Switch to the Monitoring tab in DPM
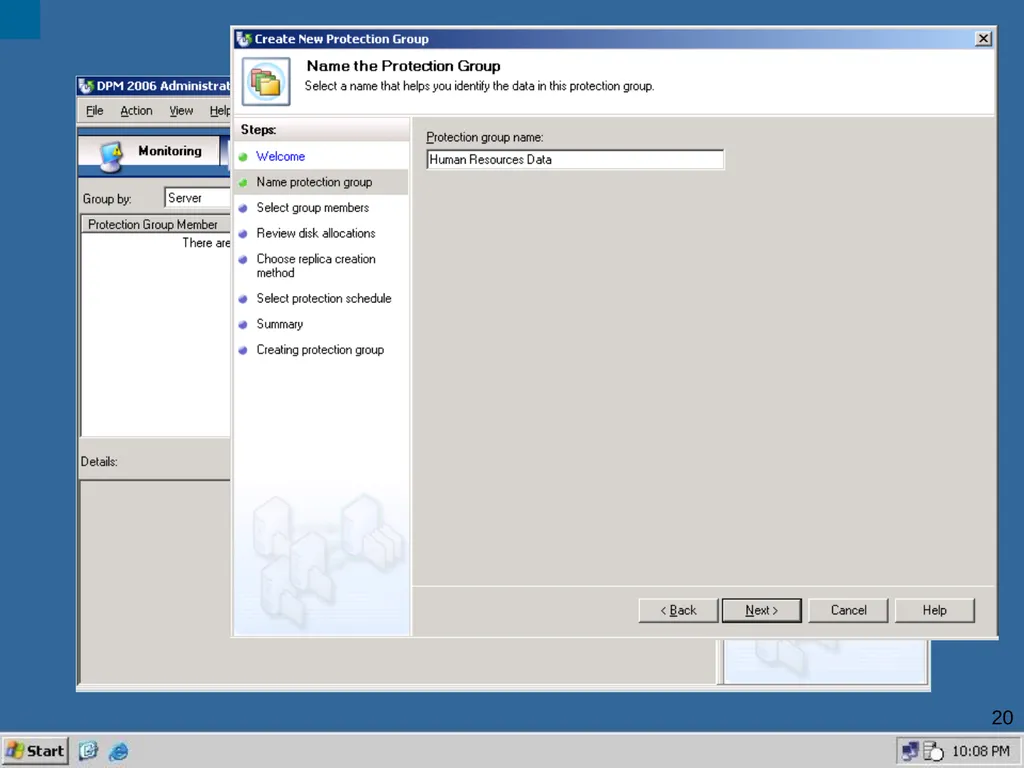 click(x=150, y=152)
